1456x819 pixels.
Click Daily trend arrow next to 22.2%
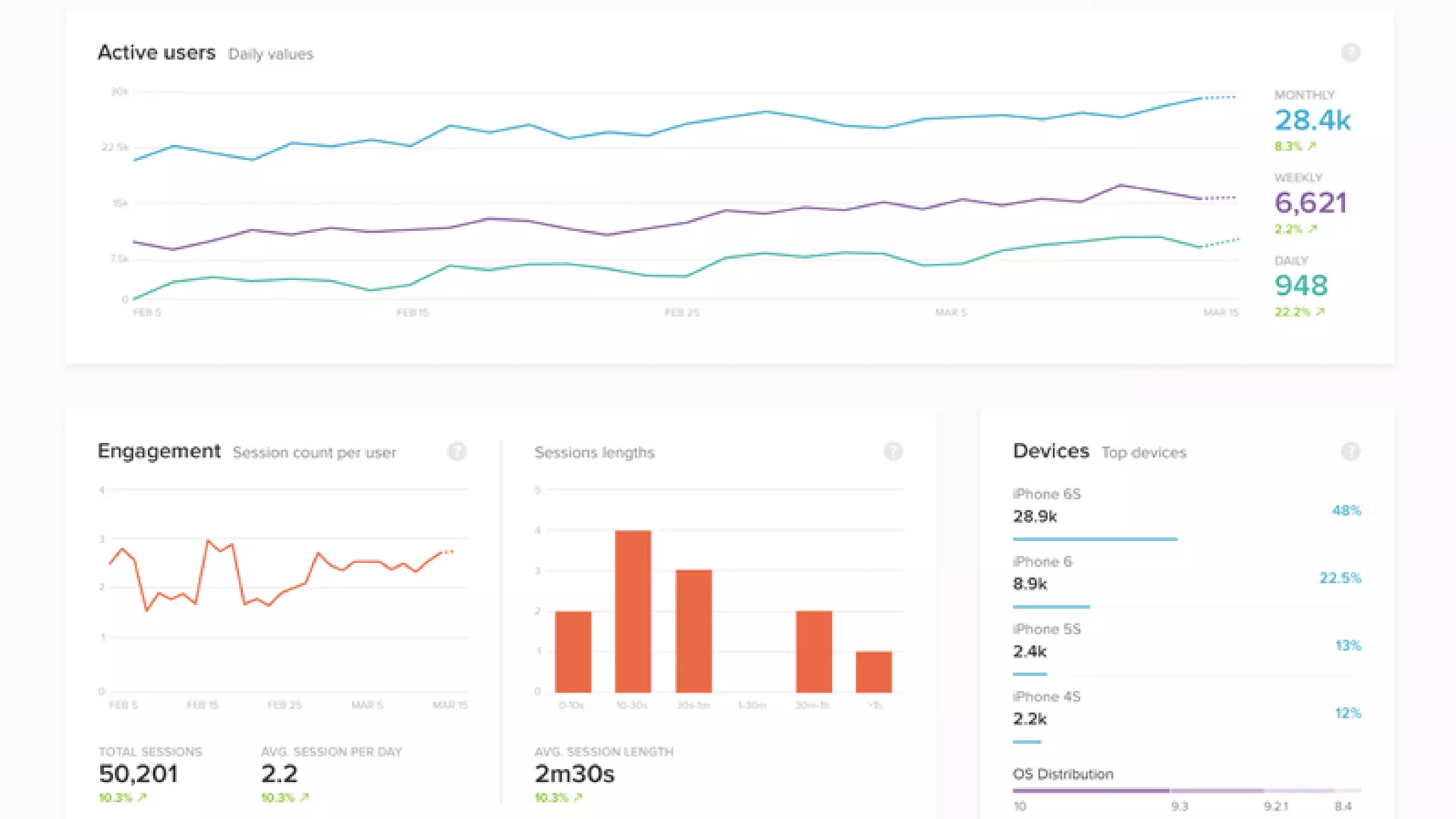(x=1320, y=312)
